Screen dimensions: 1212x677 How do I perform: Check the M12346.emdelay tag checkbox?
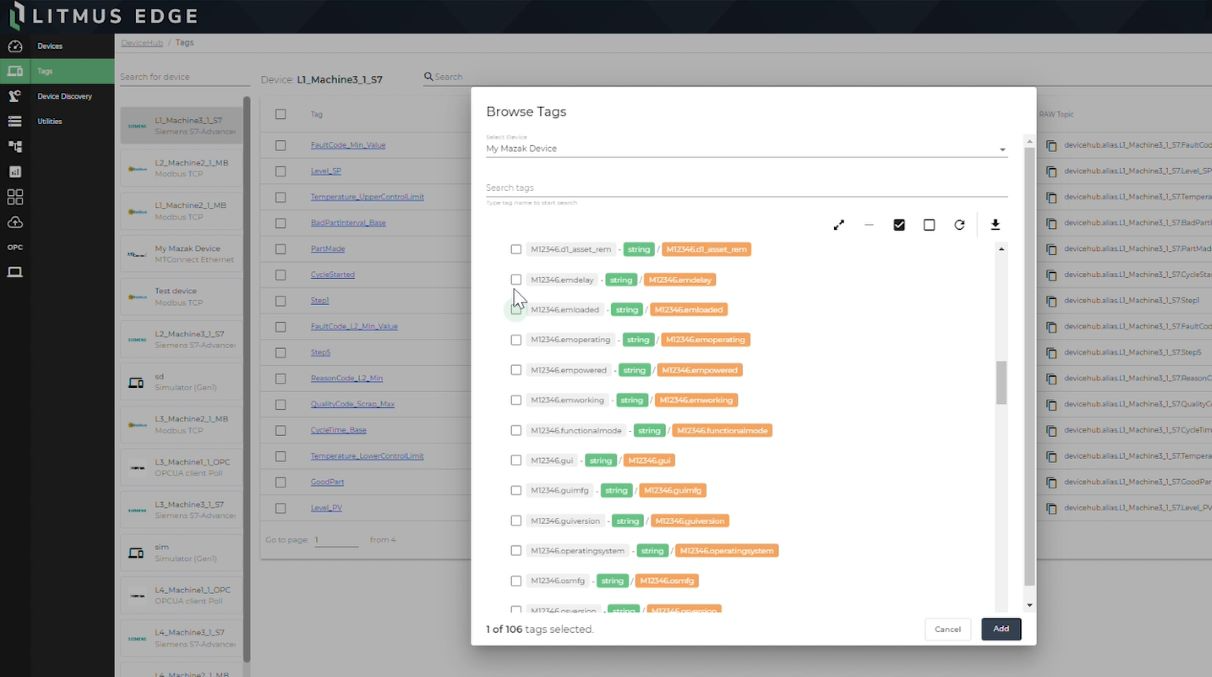[516, 280]
